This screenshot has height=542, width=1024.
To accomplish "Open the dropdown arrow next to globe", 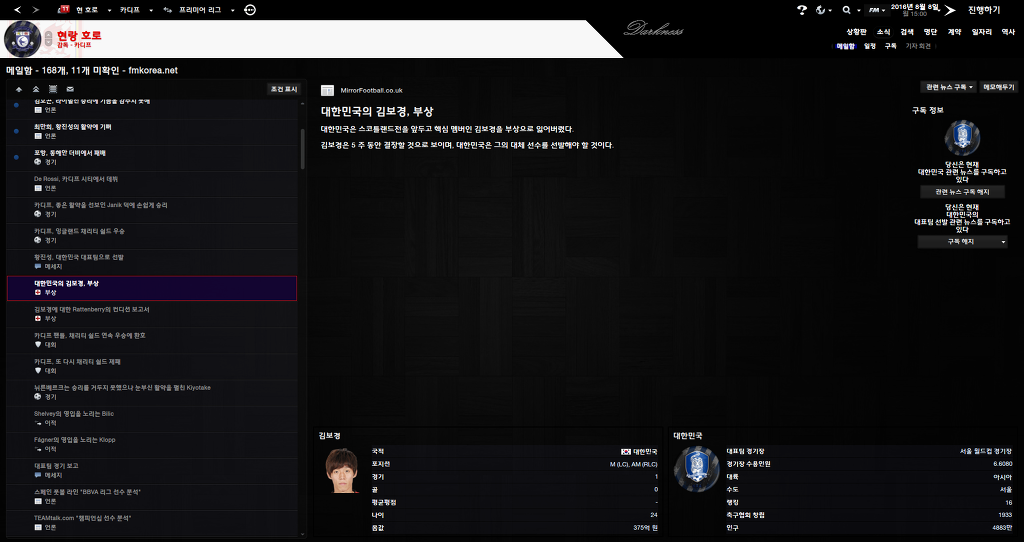I will [830, 10].
